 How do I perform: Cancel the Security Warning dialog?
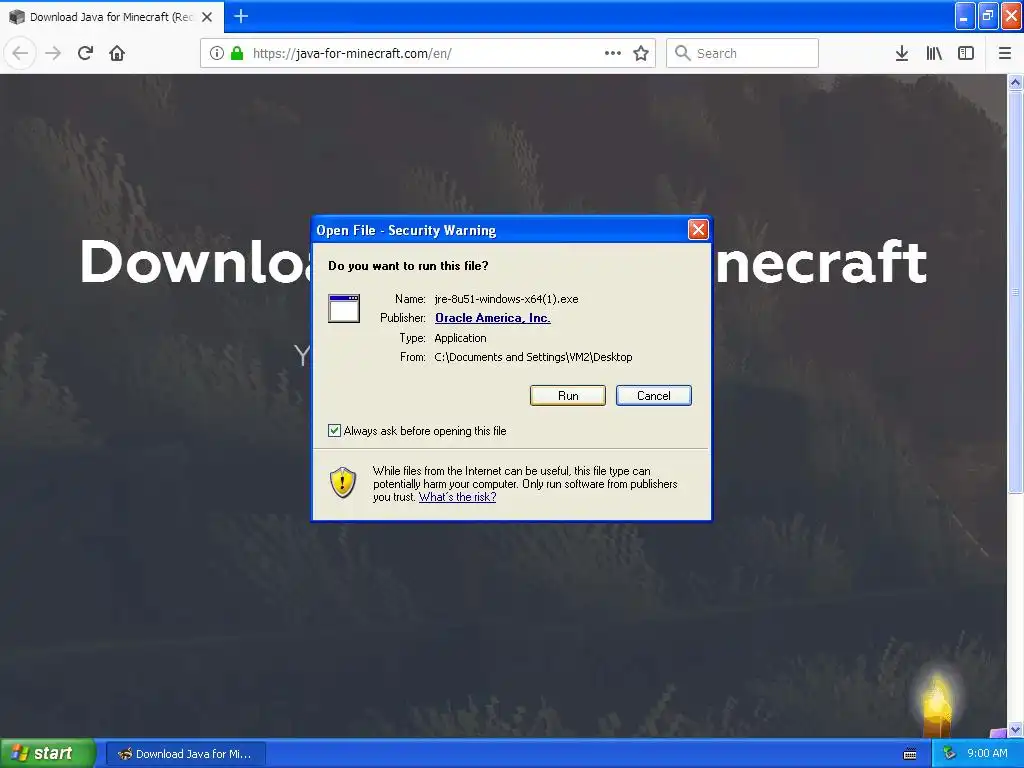pyautogui.click(x=653, y=395)
